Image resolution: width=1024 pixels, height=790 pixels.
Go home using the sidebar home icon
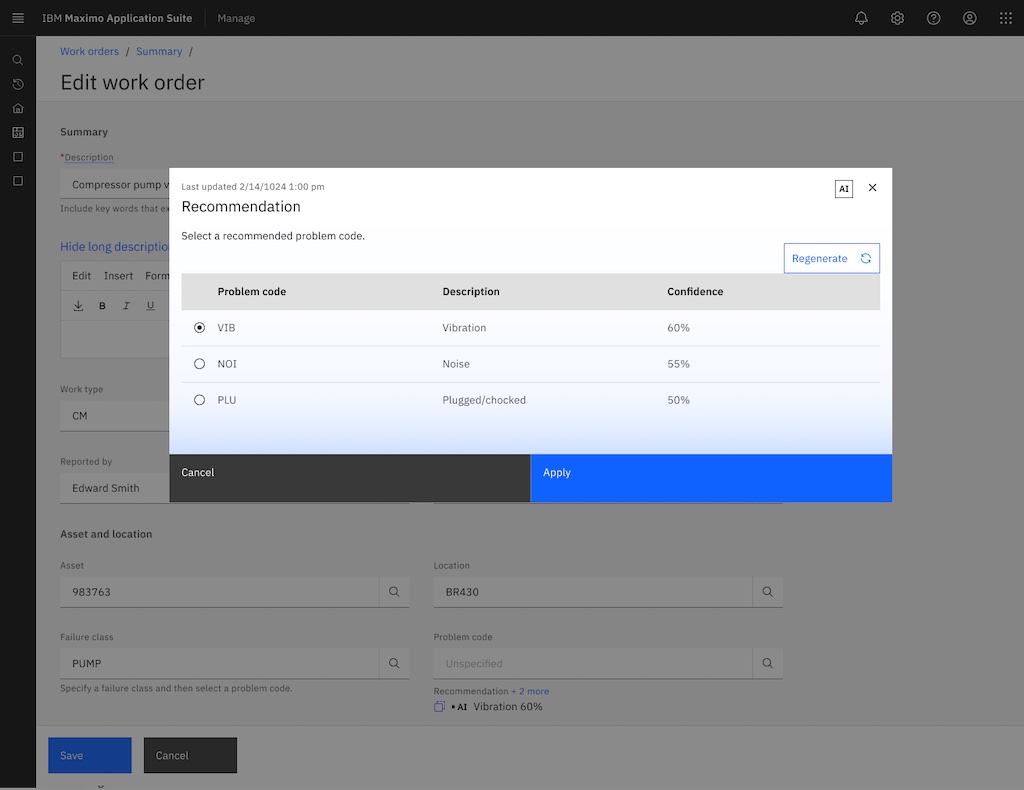(x=17, y=108)
